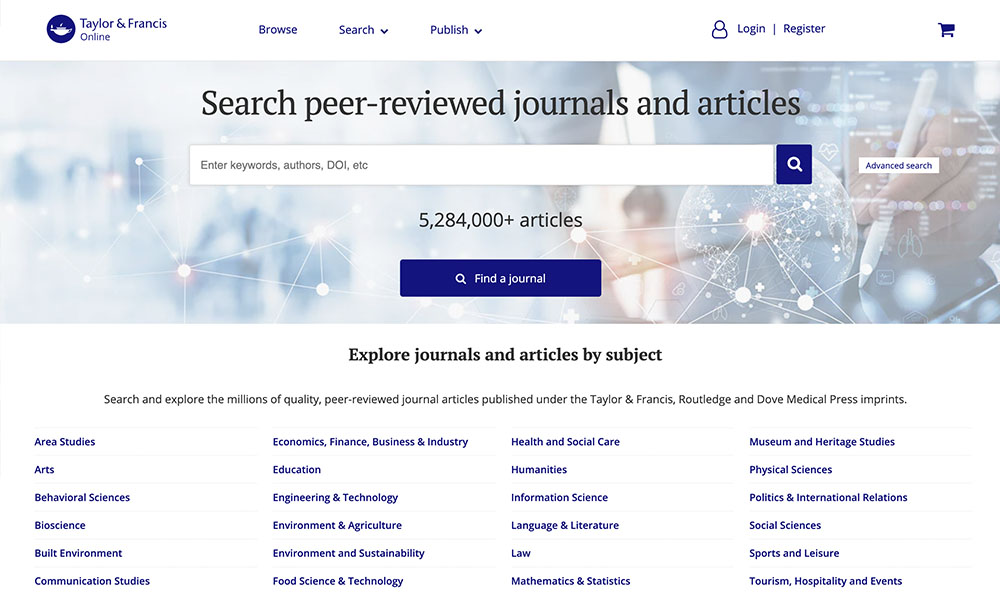Click the Find a journal button
The image size is (1000, 592).
coord(500,278)
